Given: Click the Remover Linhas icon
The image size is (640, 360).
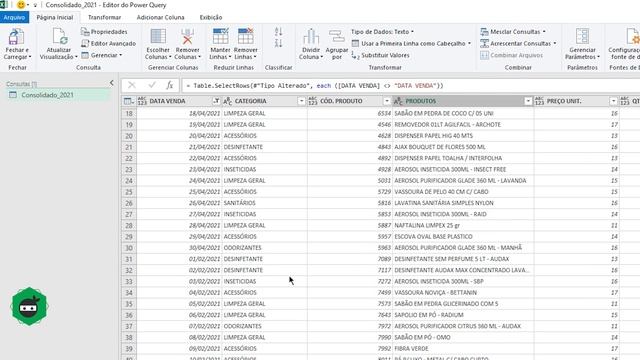Looking at the screenshot, I should (245, 37).
